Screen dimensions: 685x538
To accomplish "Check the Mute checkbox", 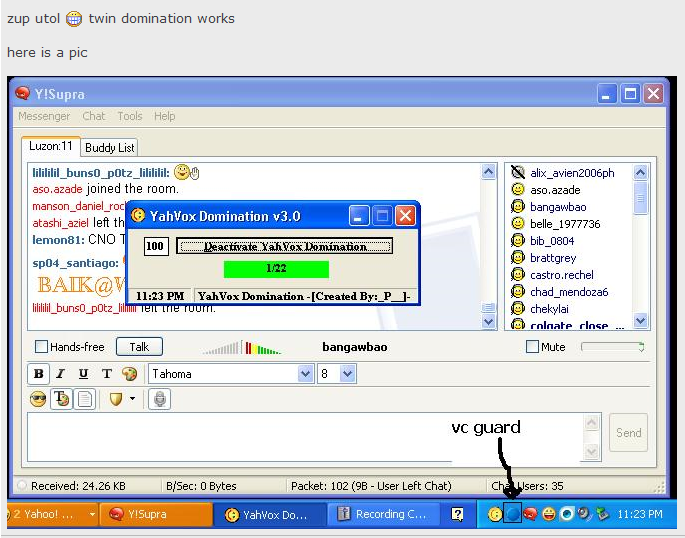I will [x=533, y=347].
